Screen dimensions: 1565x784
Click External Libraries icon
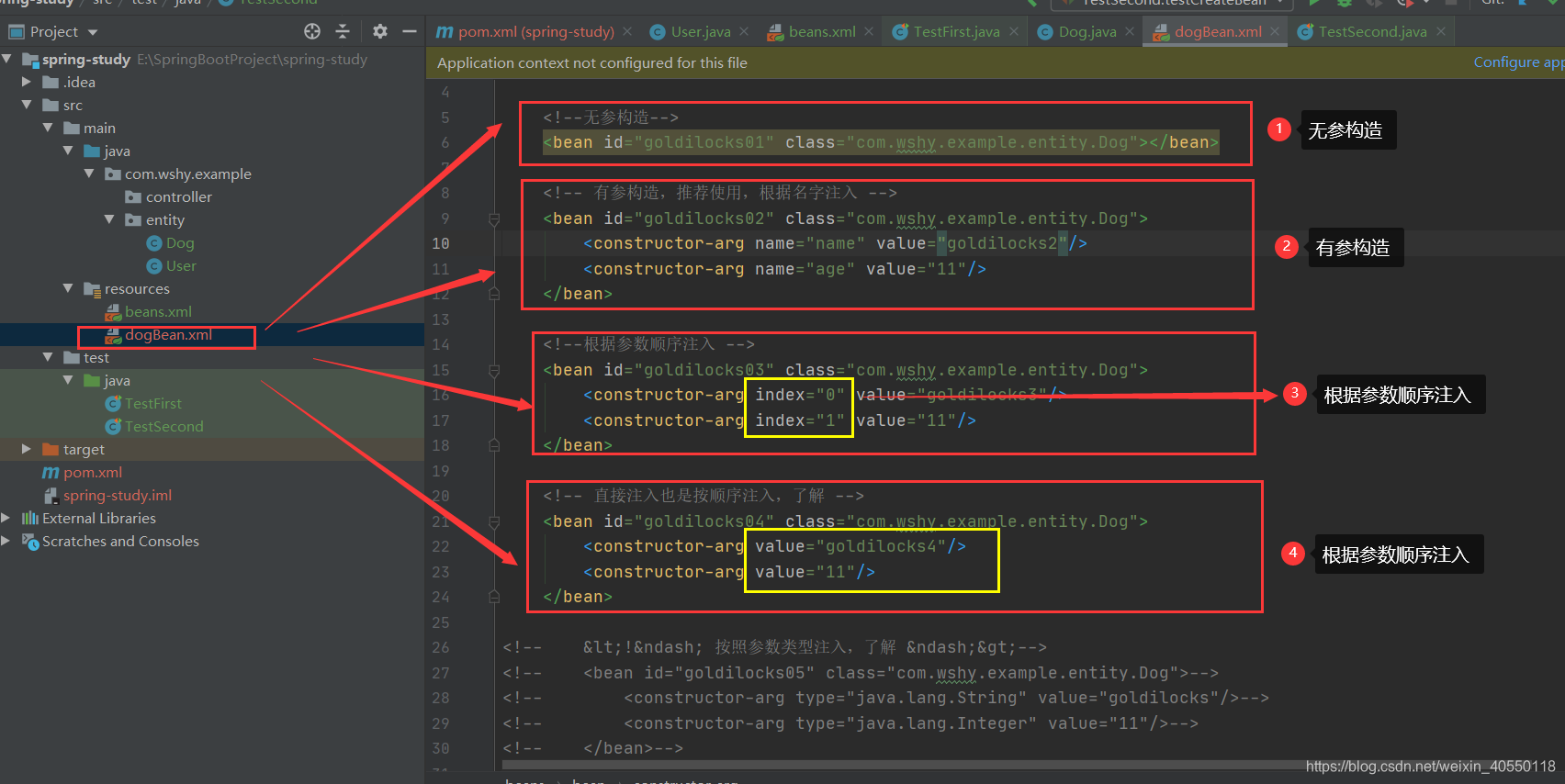pyautogui.click(x=30, y=518)
